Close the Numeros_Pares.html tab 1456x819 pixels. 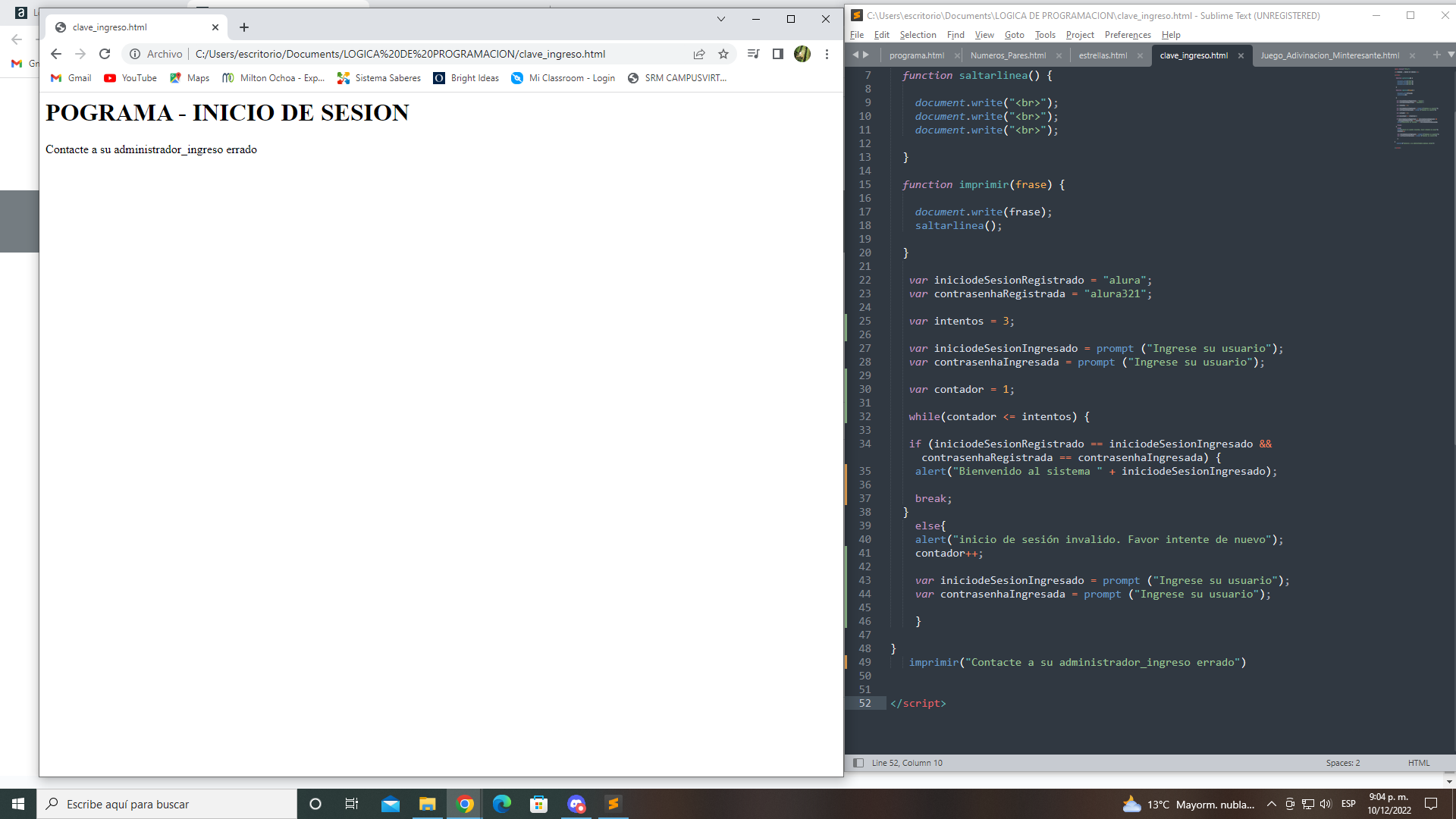1059,55
